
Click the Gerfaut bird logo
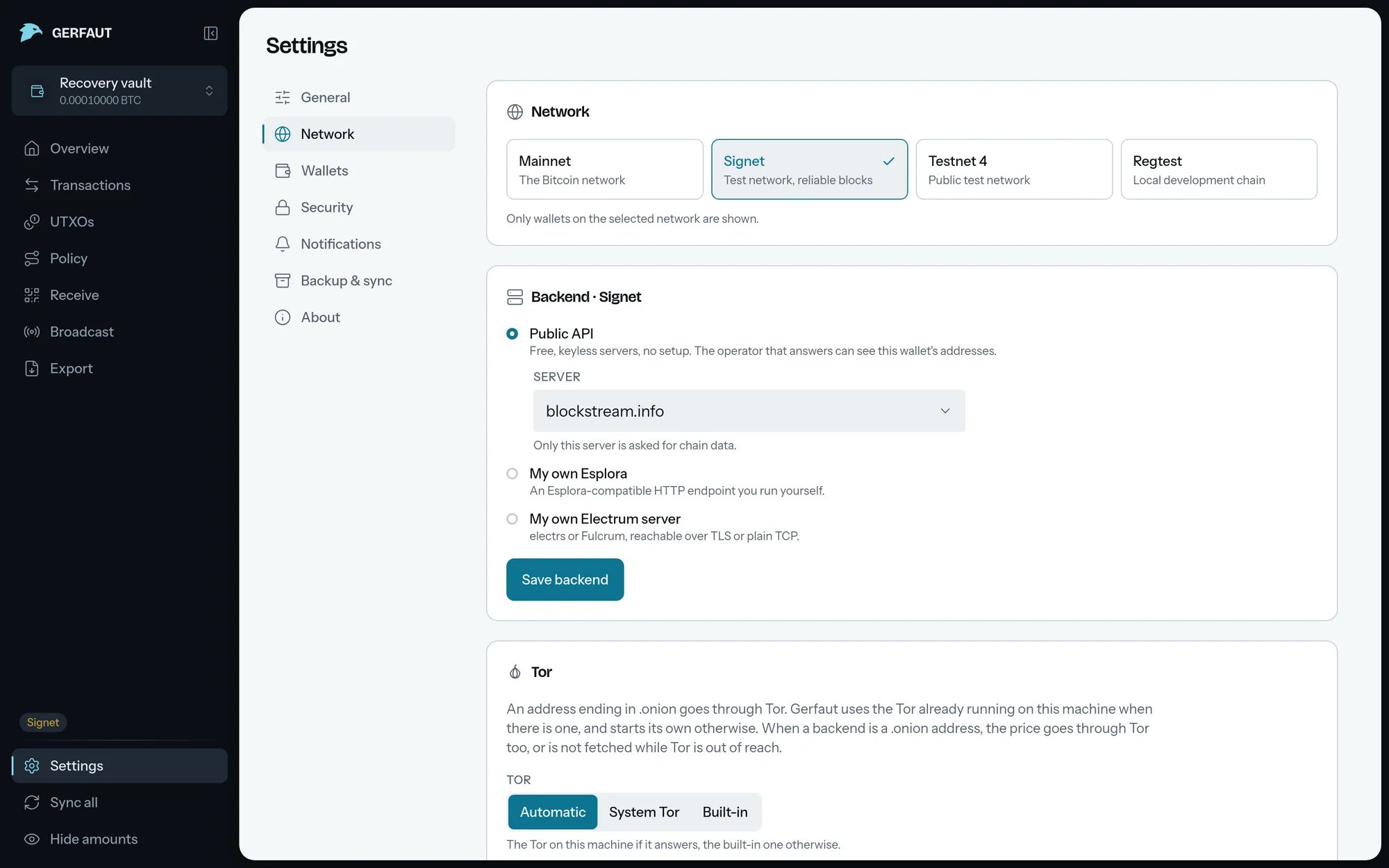(x=31, y=33)
